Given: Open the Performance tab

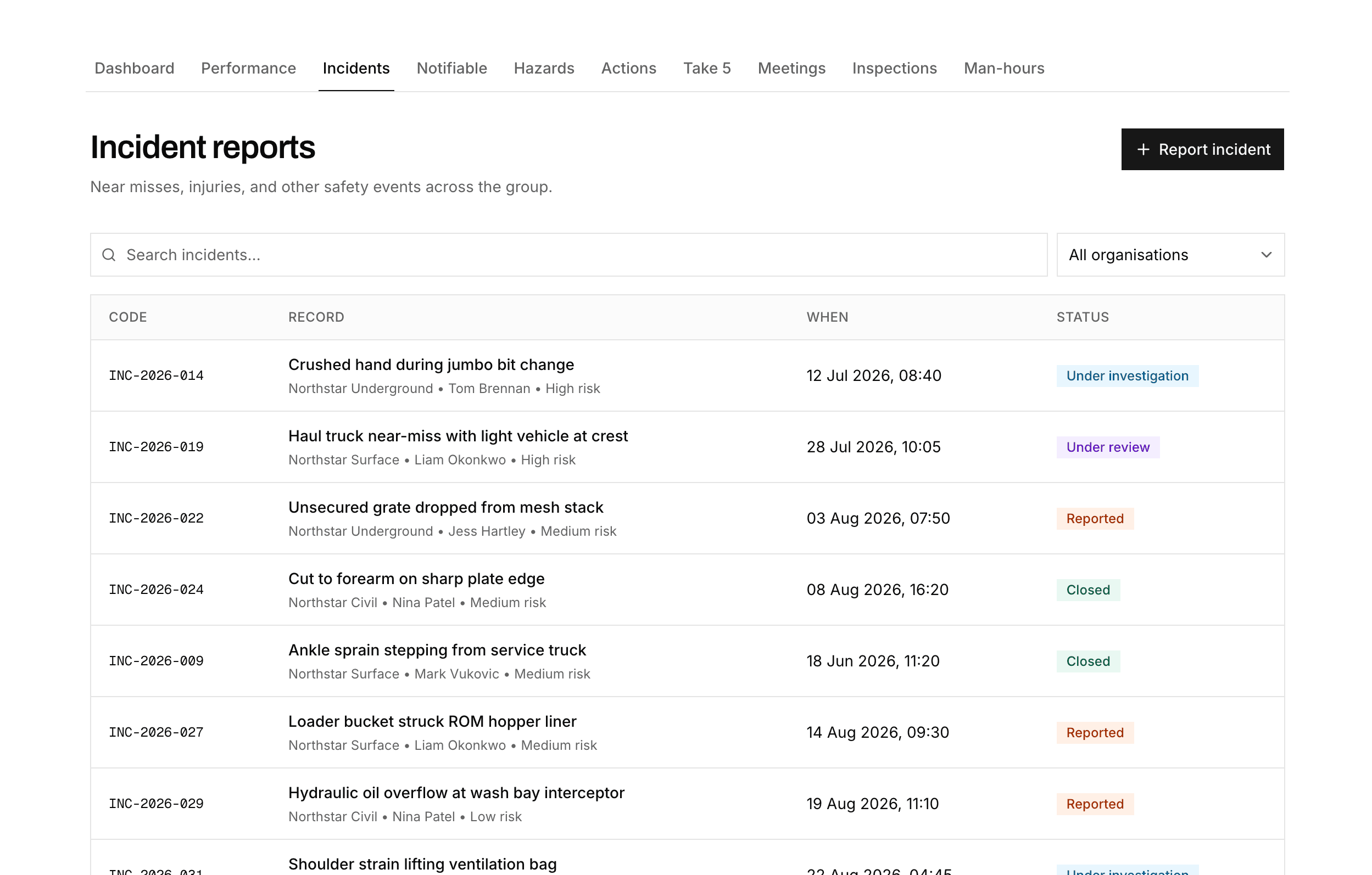Looking at the screenshot, I should (x=248, y=68).
